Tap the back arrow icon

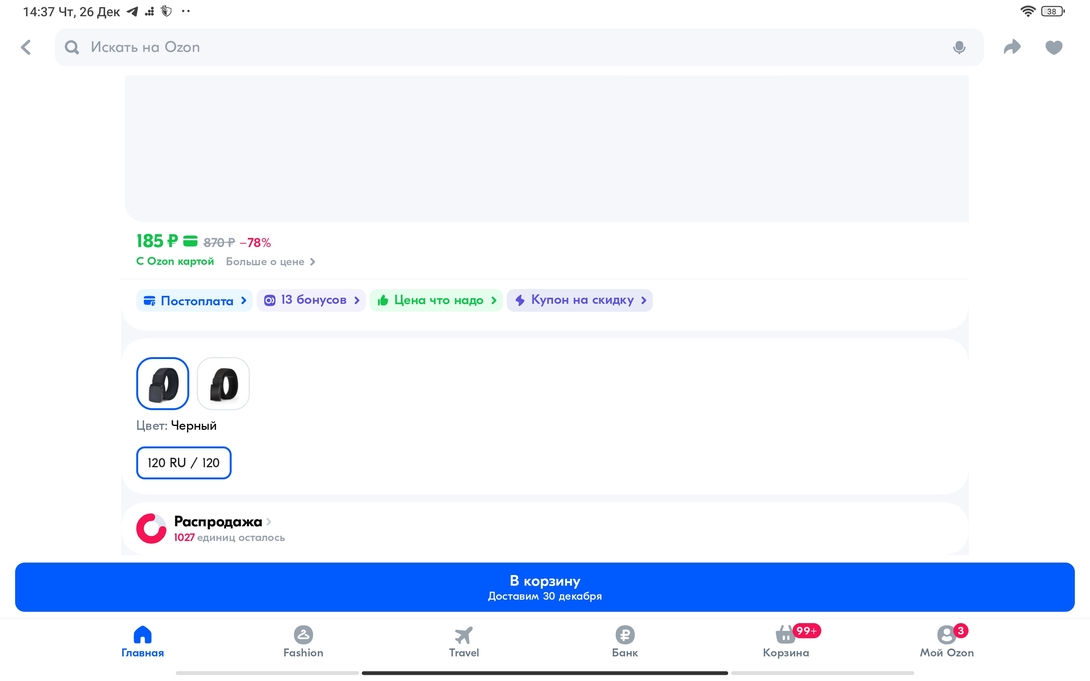26,47
